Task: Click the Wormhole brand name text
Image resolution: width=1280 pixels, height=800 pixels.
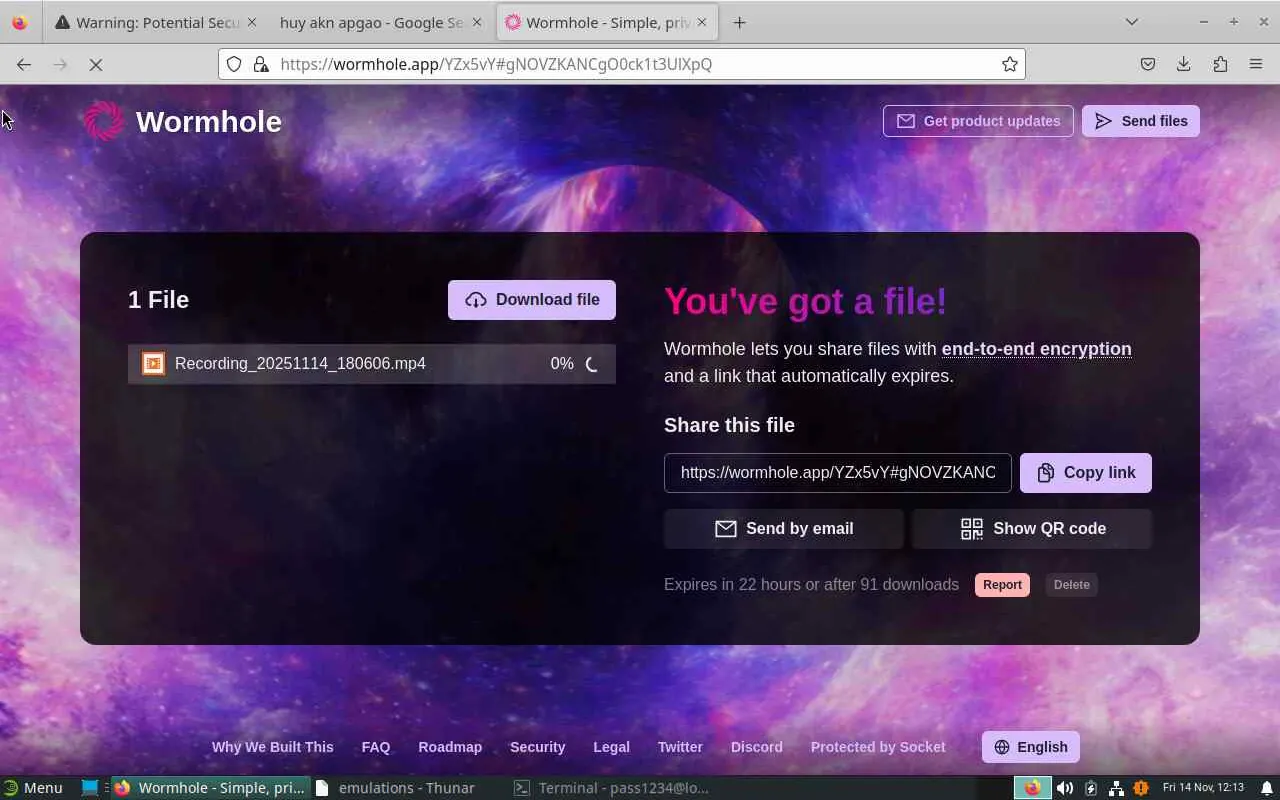Action: point(209,121)
